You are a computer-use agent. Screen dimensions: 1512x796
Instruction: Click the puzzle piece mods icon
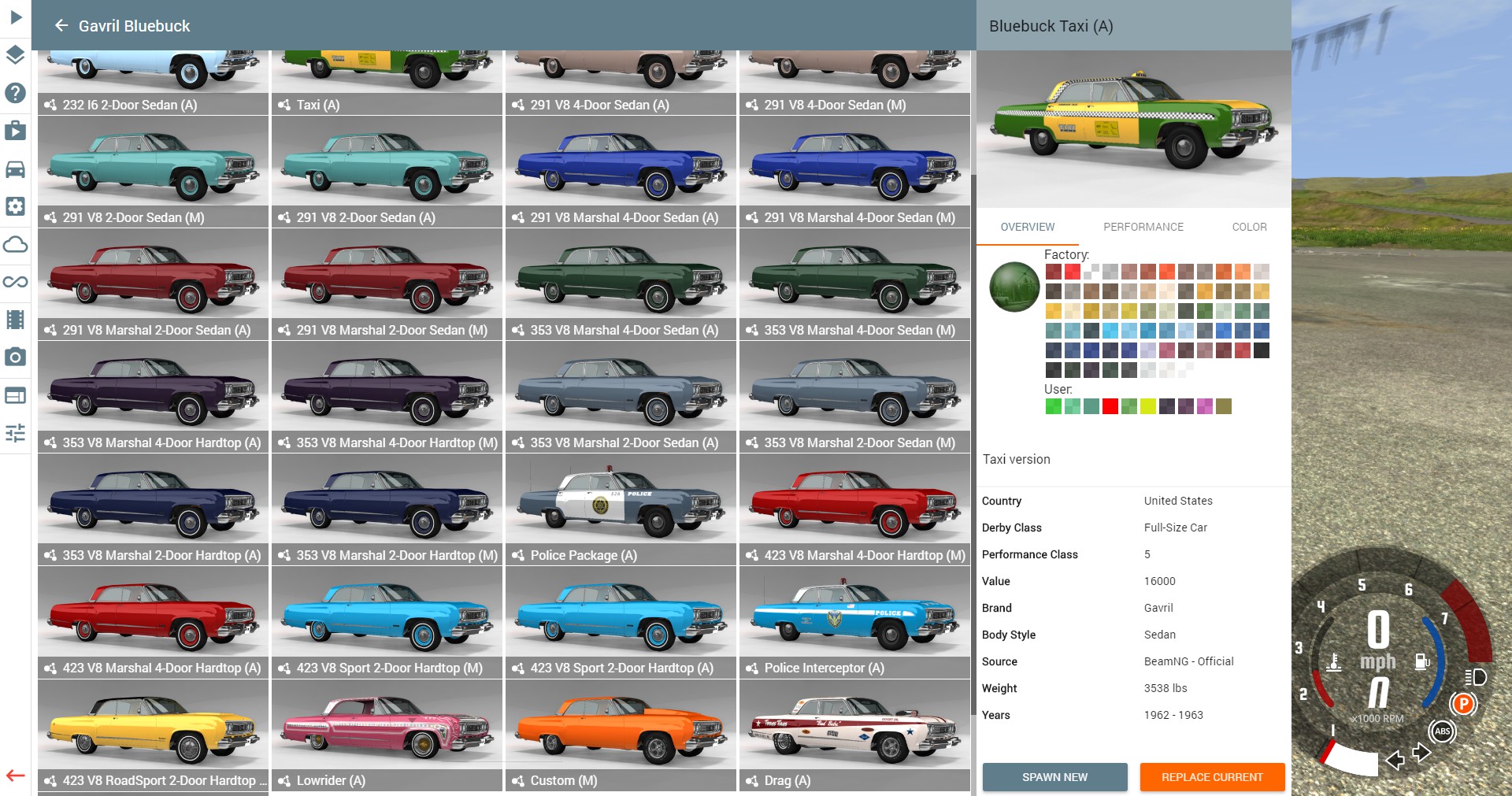tap(16, 130)
